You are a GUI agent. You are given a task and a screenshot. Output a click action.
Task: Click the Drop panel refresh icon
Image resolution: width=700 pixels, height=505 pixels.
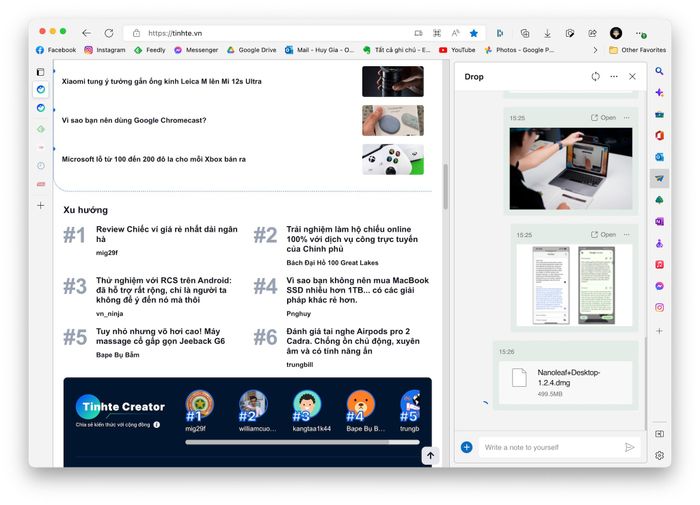click(595, 77)
